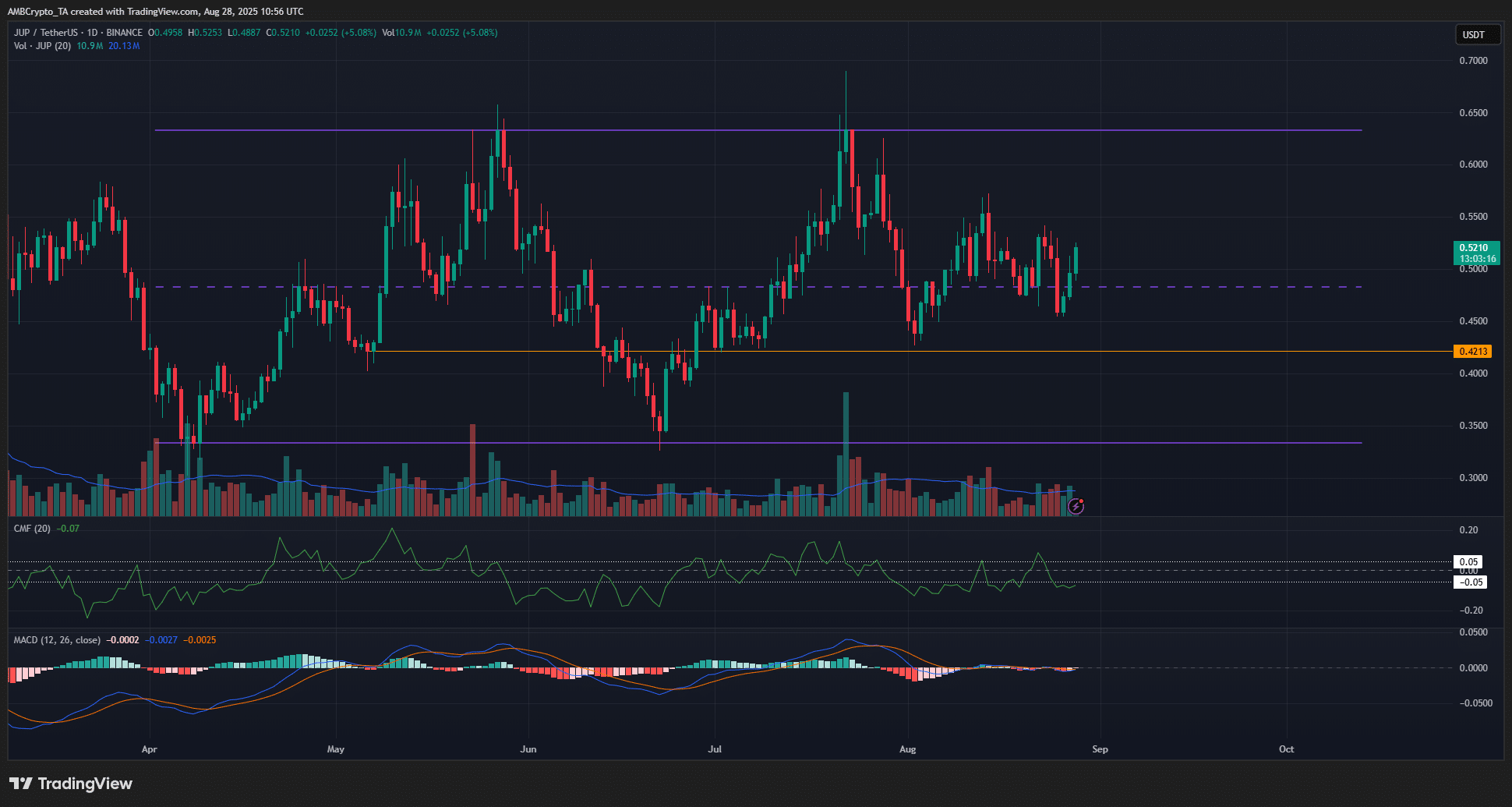The image size is (1512, 807).
Task: Click the Jul marker on time axis
Action: point(714,749)
